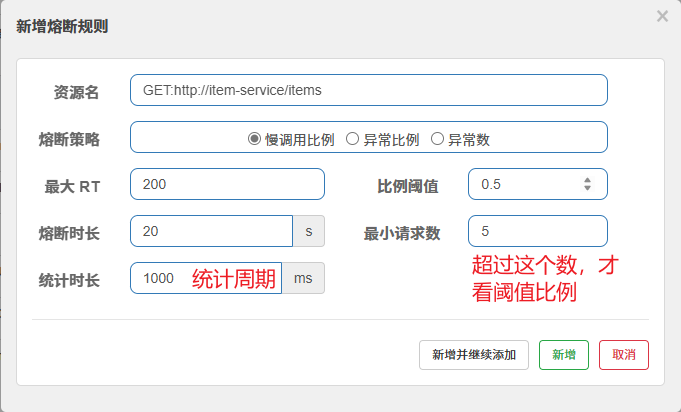Screen dimensions: 681x412
Task: Click the 'ms' unit addon of 统计时长
Action: pos(303,278)
